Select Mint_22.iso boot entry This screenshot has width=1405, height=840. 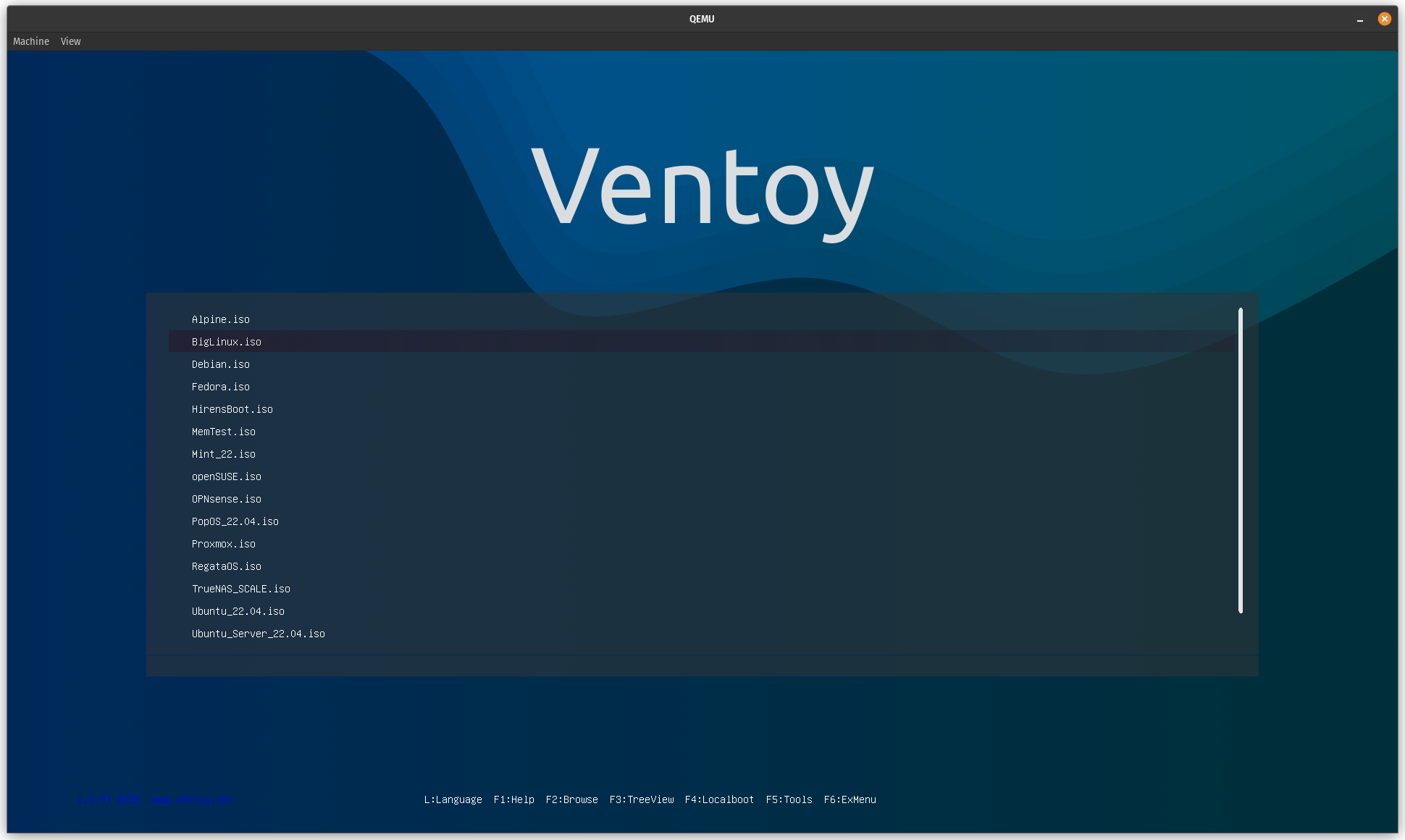(x=702, y=454)
